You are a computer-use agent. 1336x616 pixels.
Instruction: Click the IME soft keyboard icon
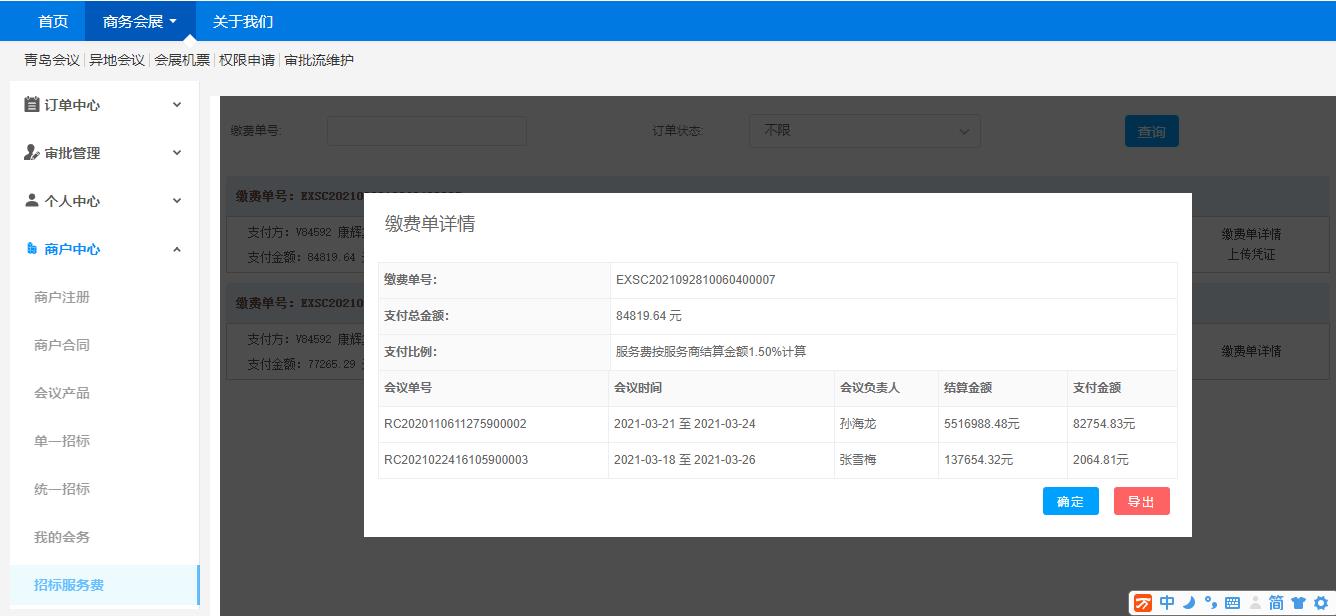tap(1232, 603)
